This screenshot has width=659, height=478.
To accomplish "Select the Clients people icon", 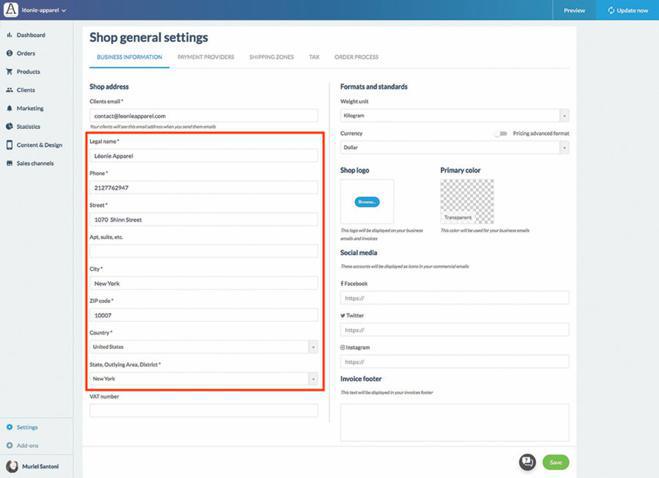I will click(9, 90).
